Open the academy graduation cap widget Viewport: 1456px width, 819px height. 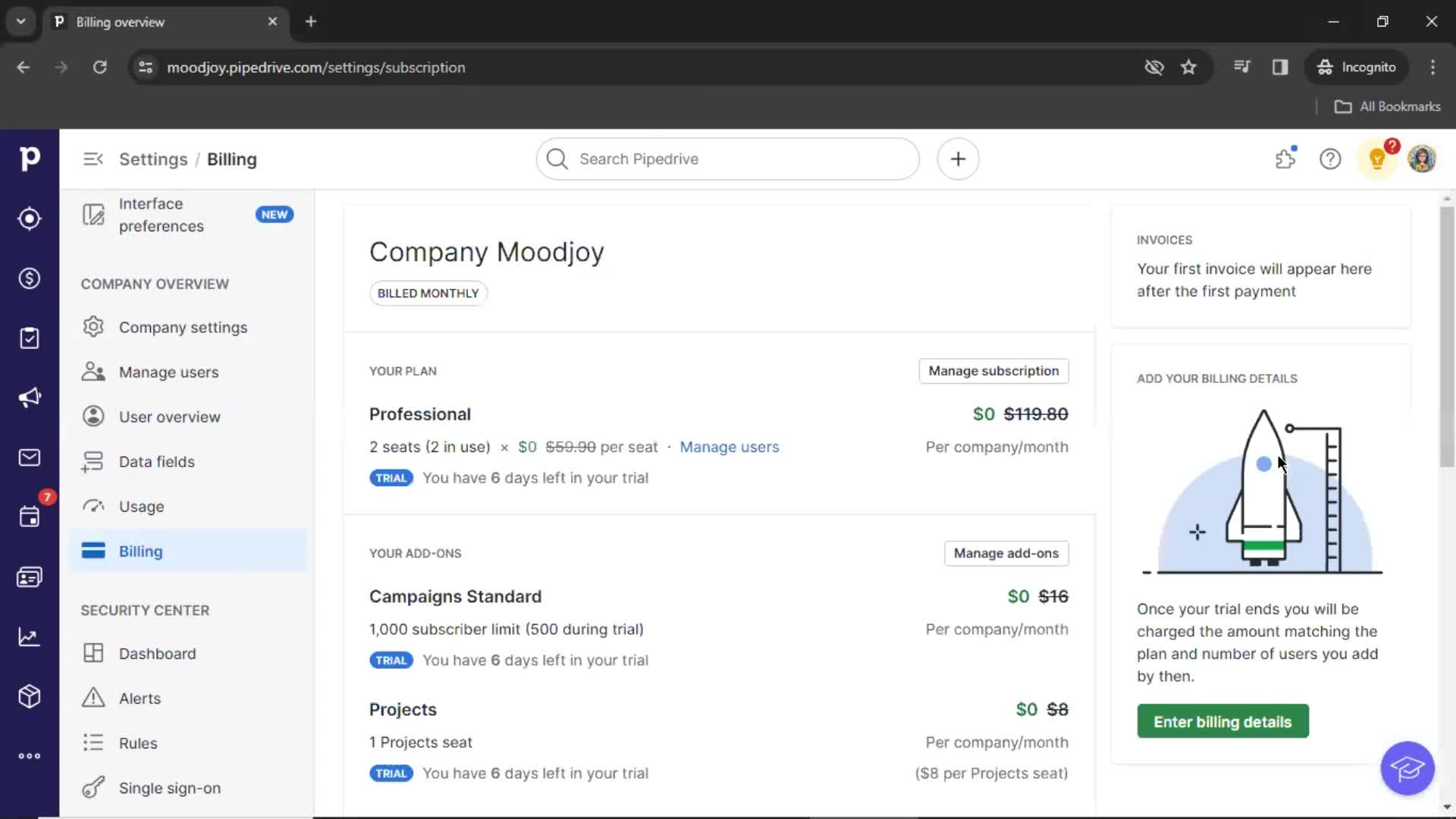pos(1407,768)
